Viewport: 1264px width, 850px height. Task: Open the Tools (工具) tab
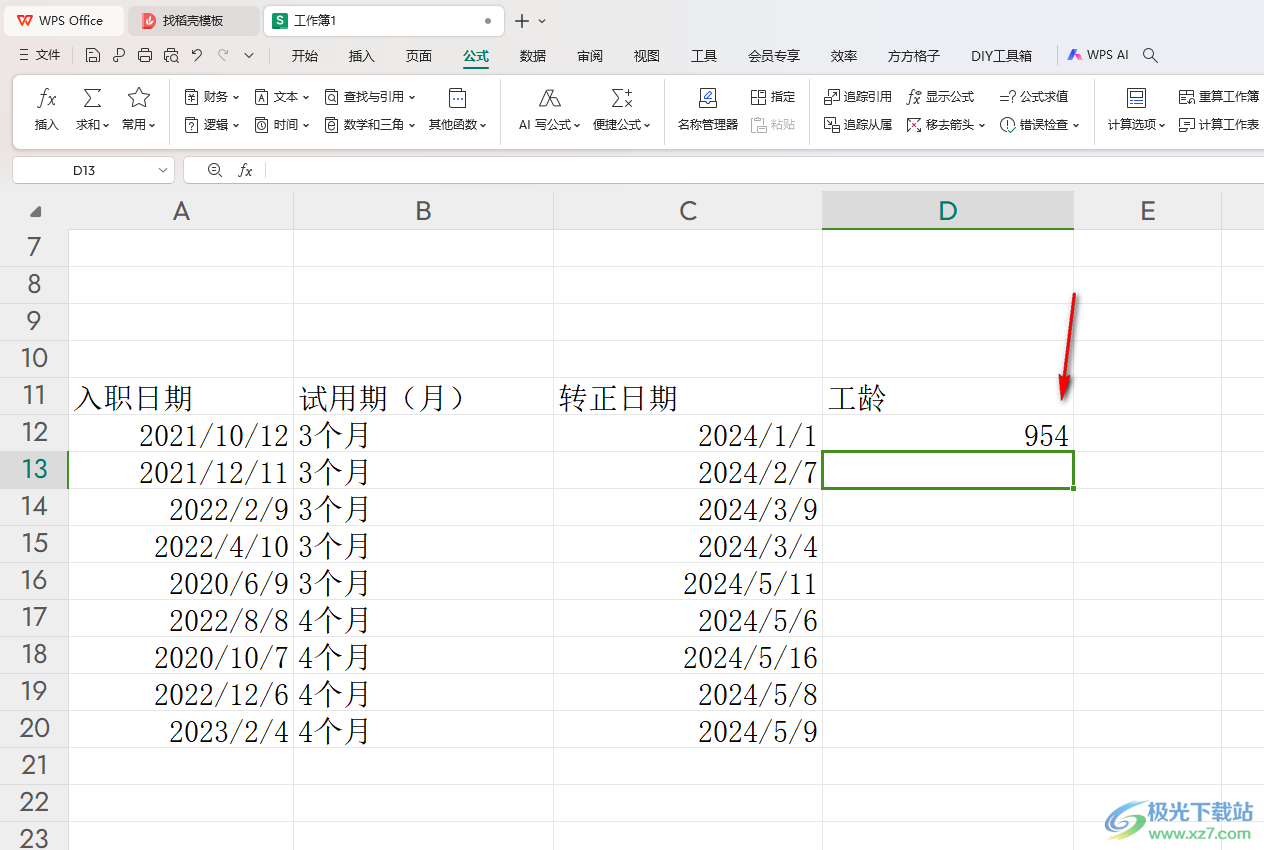coord(704,56)
